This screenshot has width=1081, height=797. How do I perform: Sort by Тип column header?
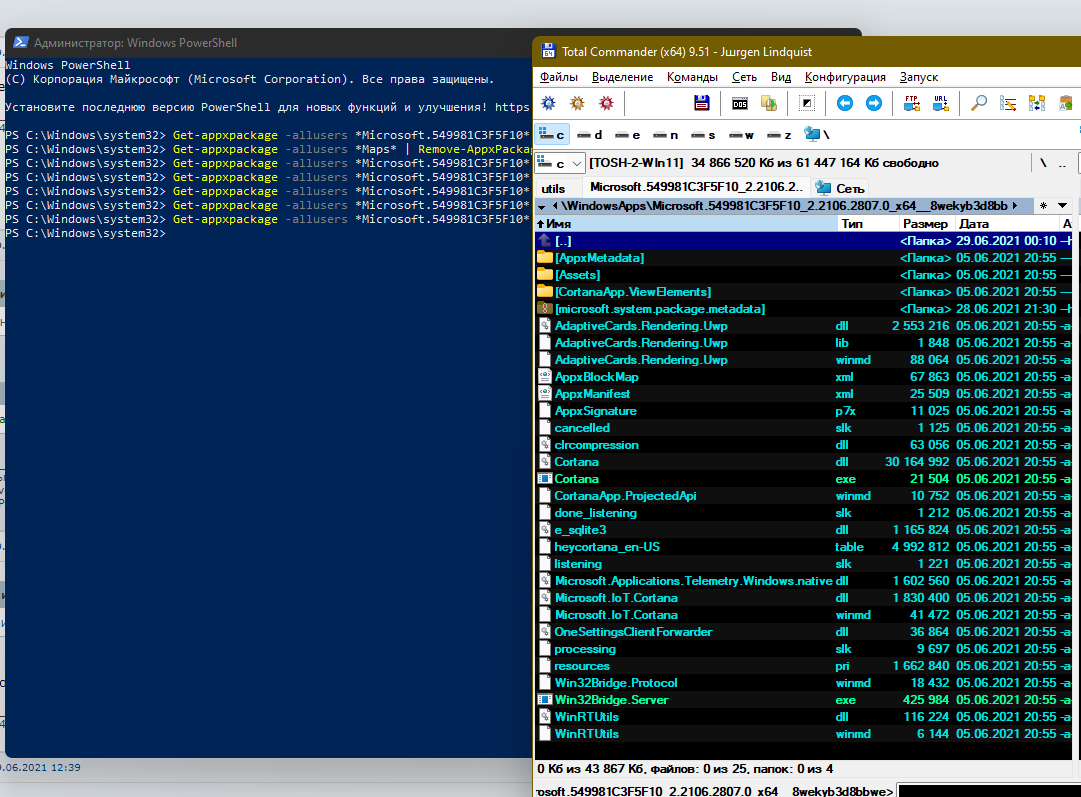click(868, 223)
